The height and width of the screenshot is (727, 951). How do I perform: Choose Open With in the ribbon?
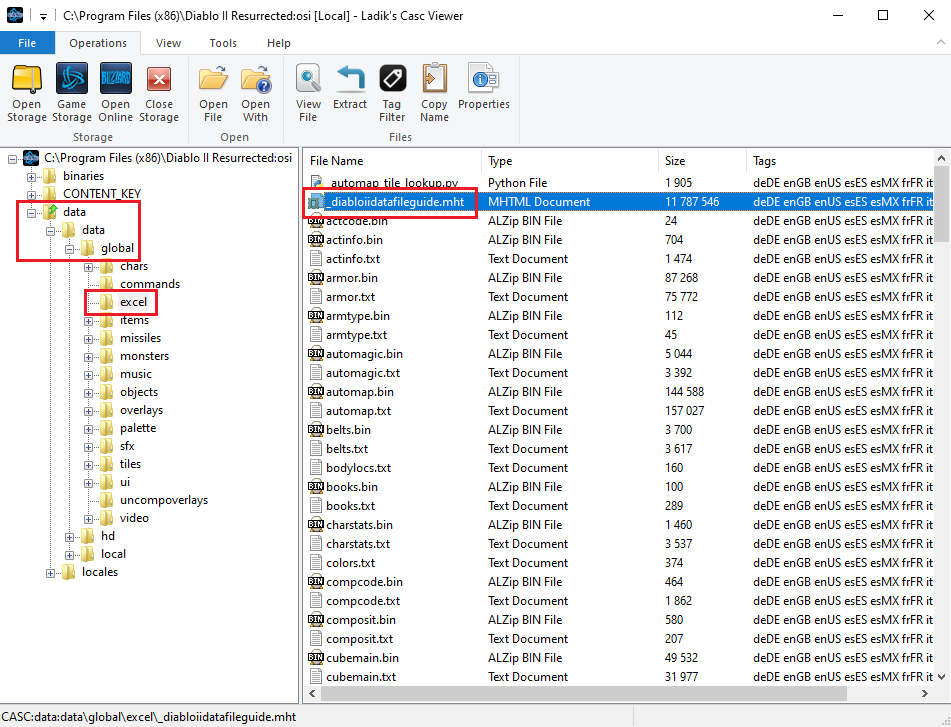point(255,93)
